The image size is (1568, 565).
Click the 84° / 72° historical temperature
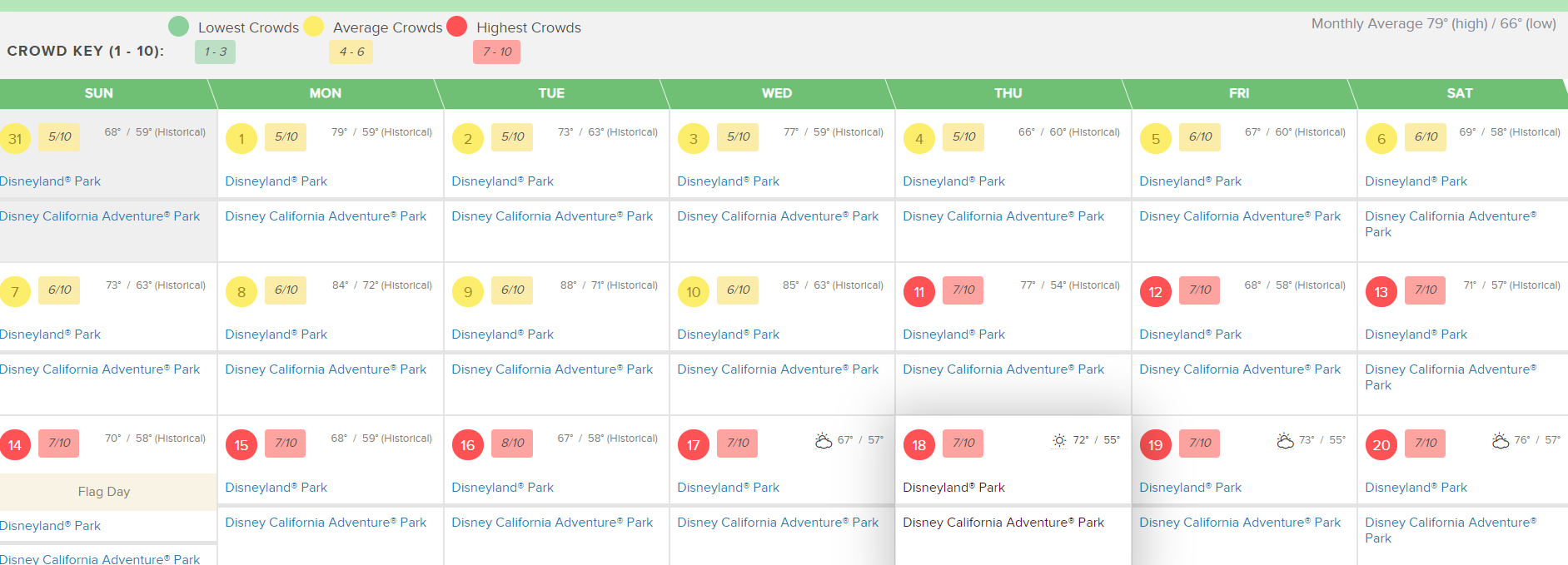pos(382,285)
